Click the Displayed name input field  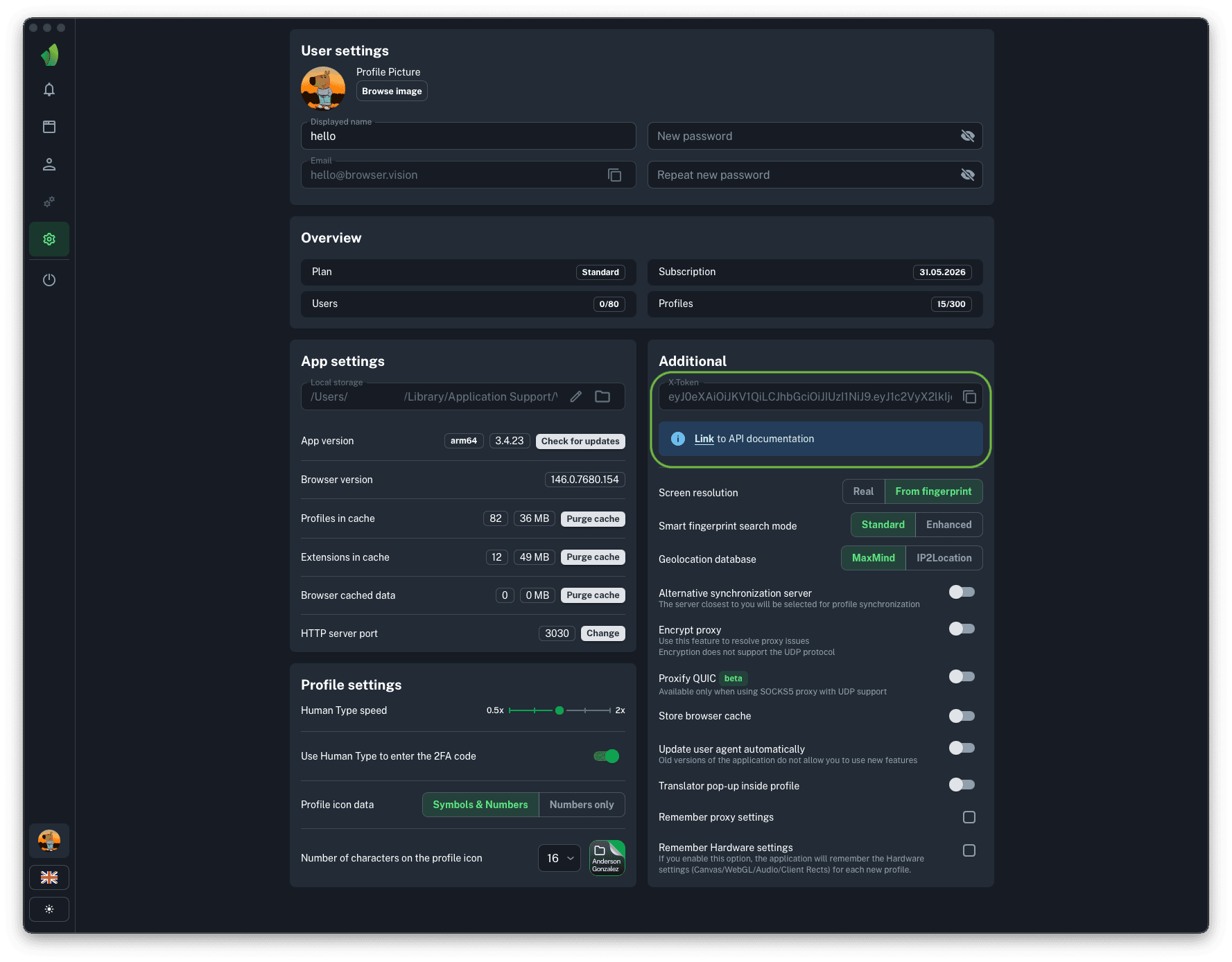pos(468,137)
